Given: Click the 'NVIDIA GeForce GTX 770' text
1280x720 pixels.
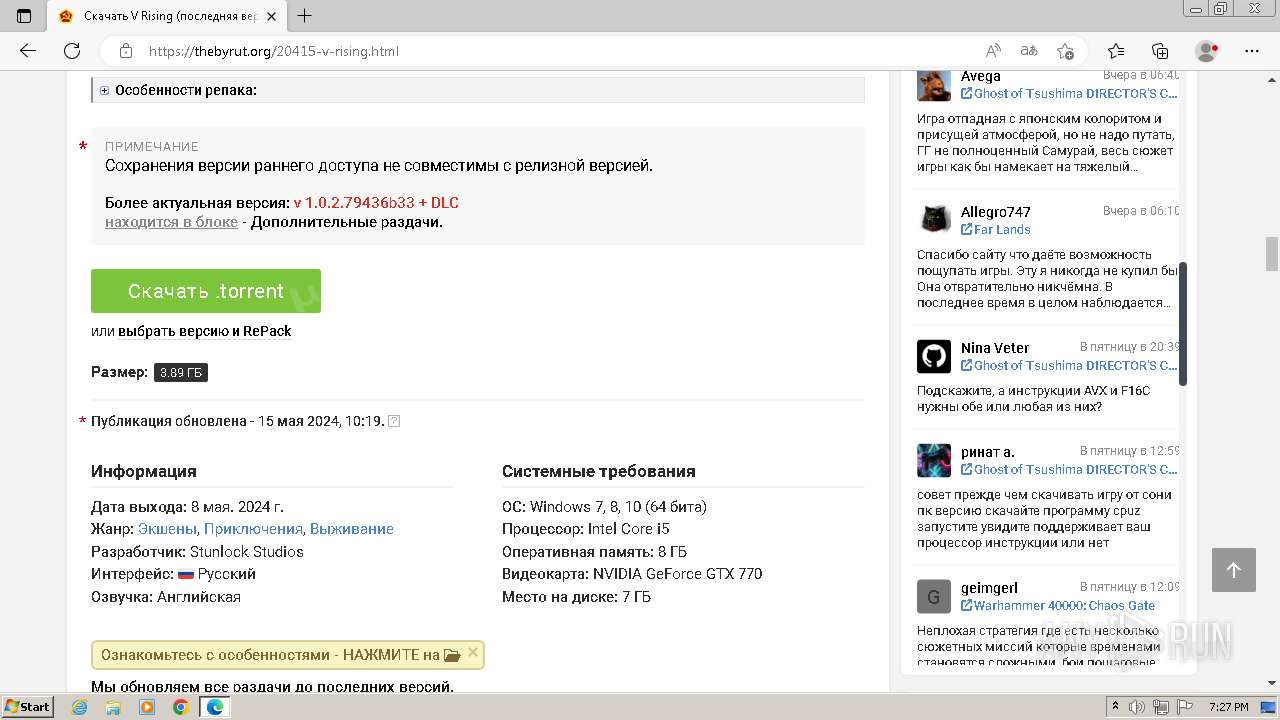Looking at the screenshot, I should (677, 574).
